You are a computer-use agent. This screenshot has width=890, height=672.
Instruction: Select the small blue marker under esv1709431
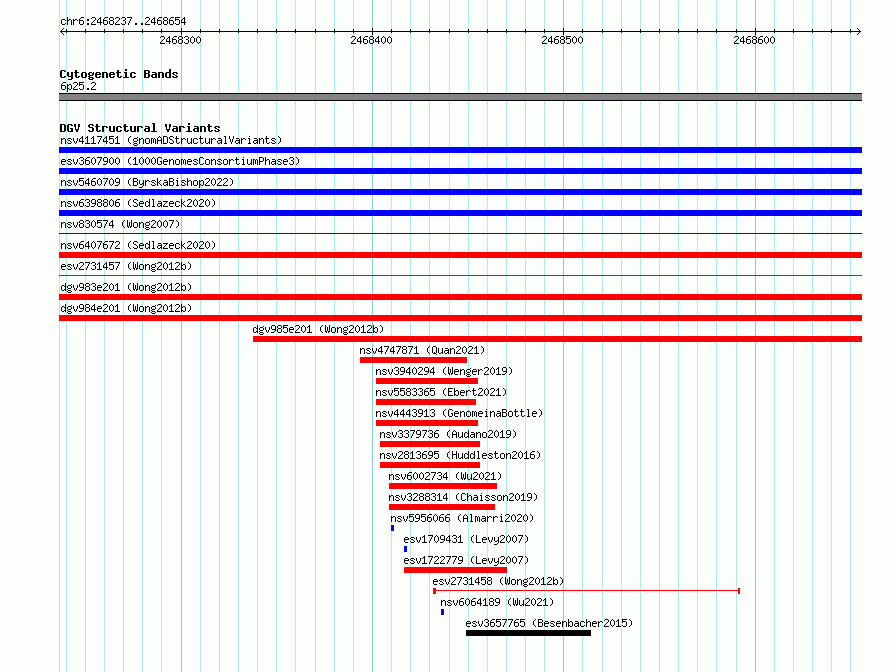[405, 549]
